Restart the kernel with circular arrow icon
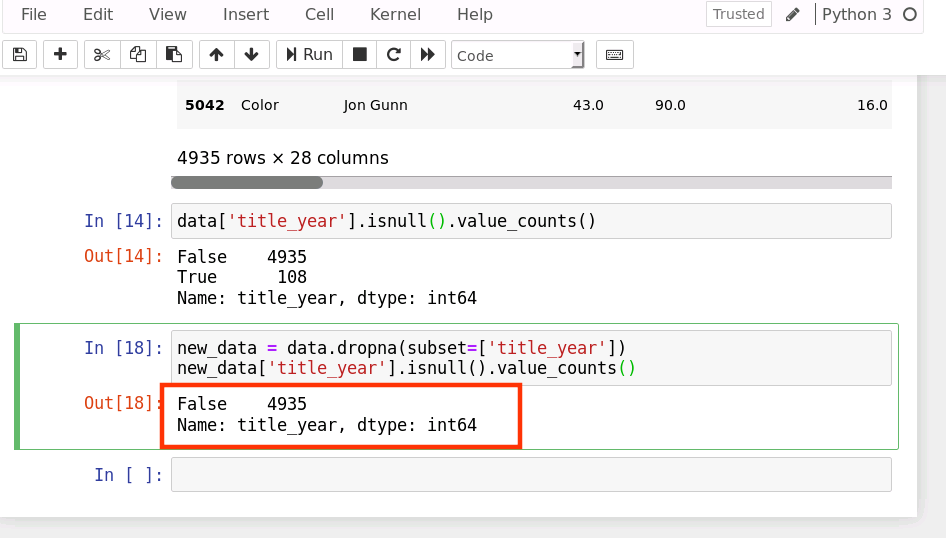946x538 pixels. tap(393, 55)
